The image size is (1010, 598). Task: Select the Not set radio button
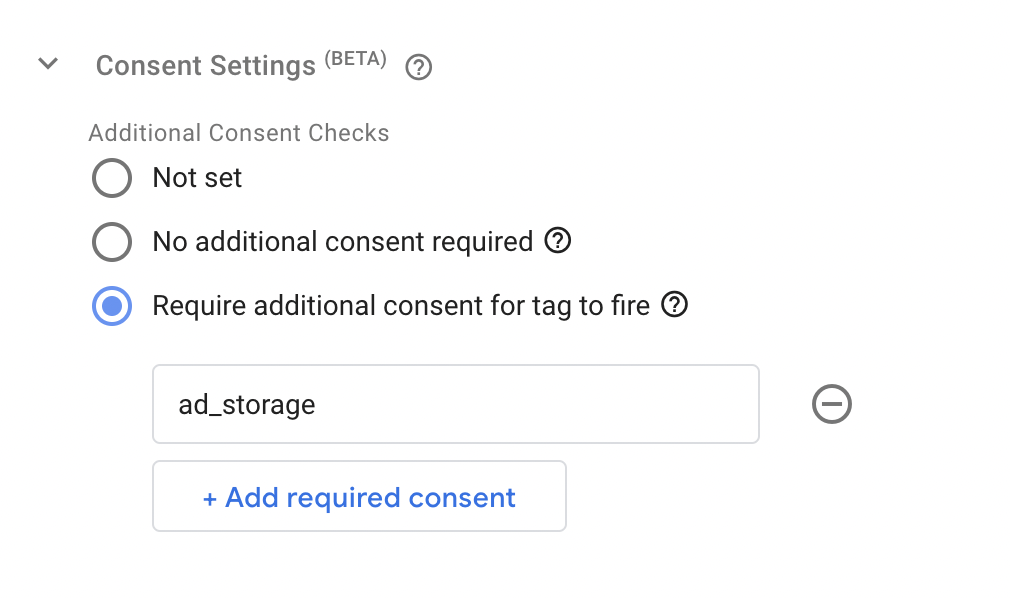pyautogui.click(x=112, y=178)
